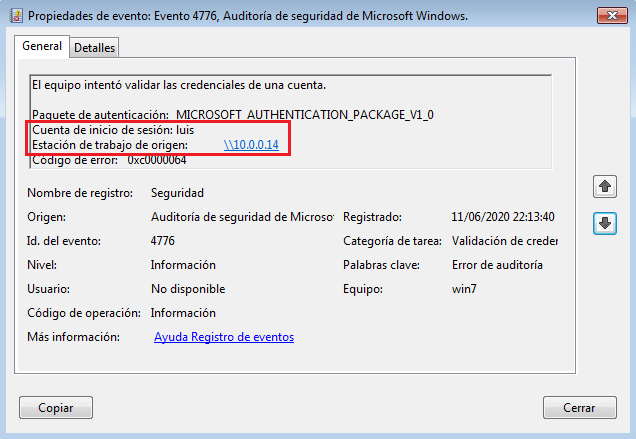Viewport: 636px width, 439px height.
Task: Open the \\10.0.0.14 workstation link
Action: 251,145
